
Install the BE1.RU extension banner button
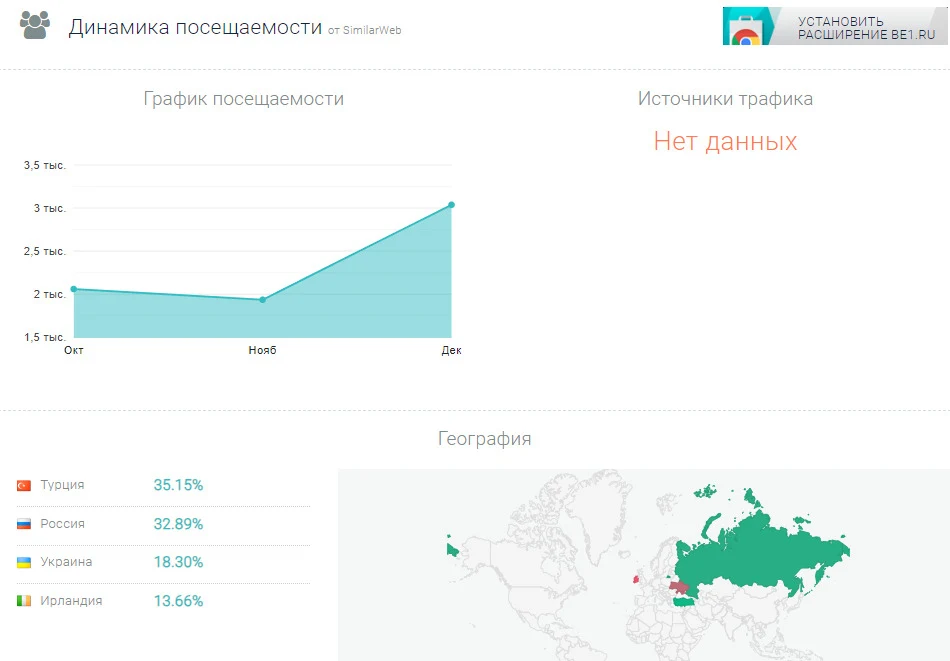pos(835,26)
